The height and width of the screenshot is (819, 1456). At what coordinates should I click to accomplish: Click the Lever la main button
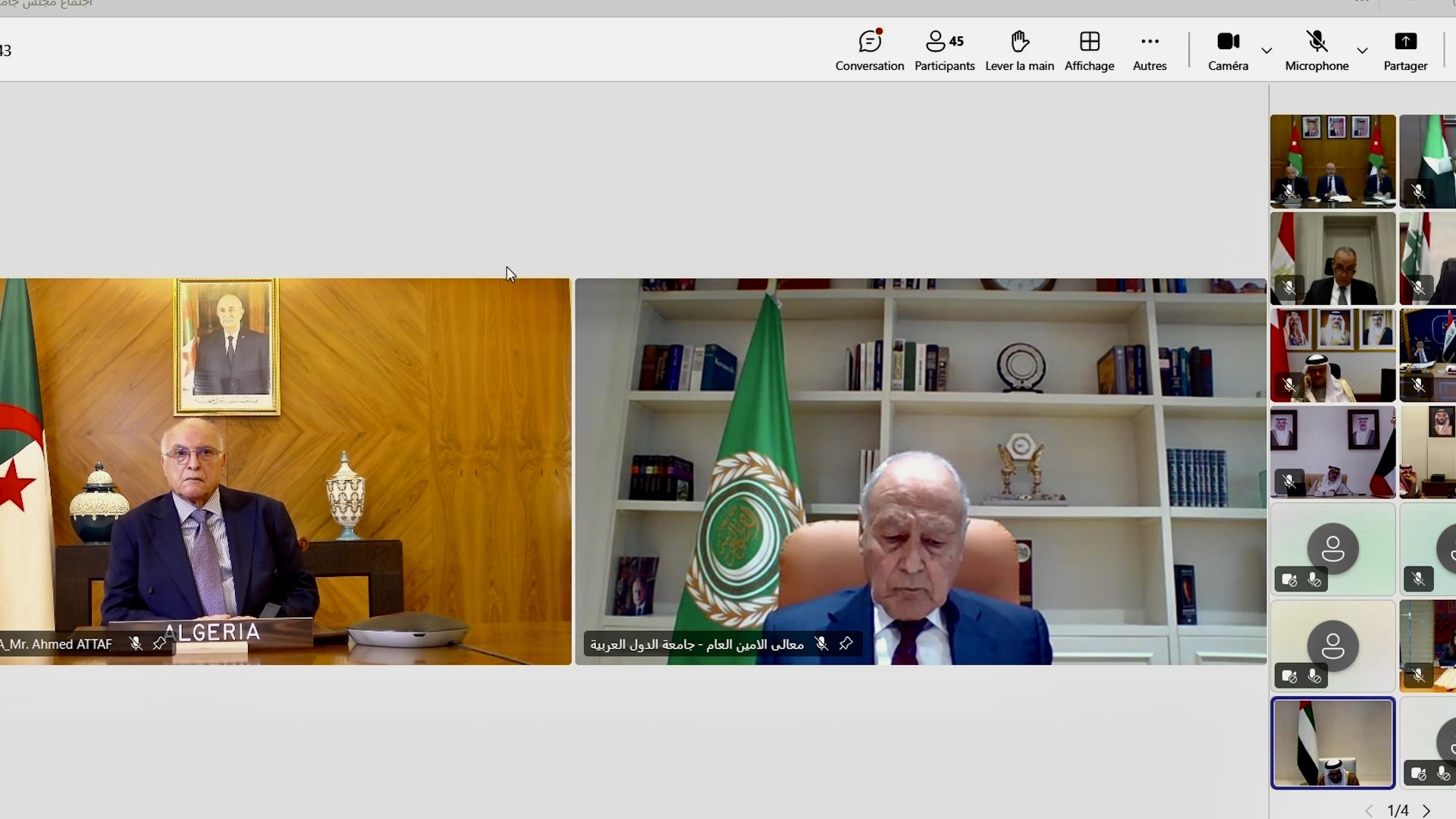[x=1019, y=50]
